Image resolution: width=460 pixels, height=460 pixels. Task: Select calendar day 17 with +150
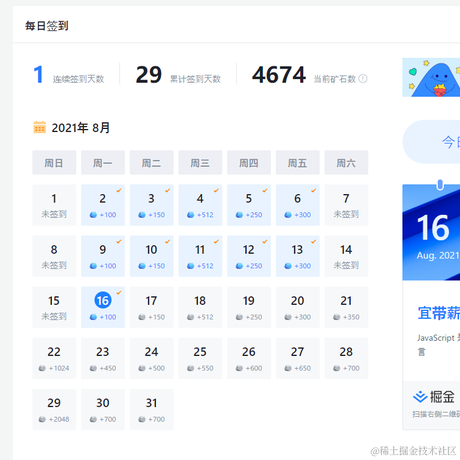151,307
